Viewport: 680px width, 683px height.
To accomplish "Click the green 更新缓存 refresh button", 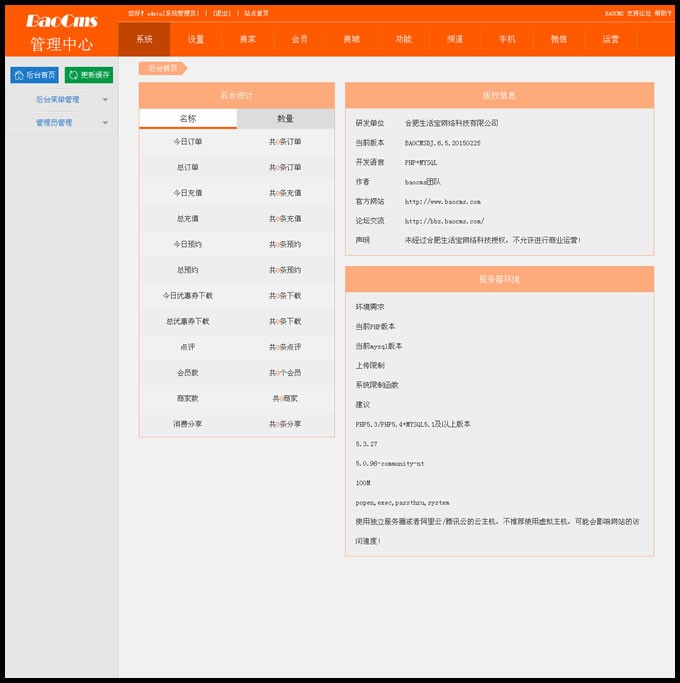I will click(x=89, y=75).
